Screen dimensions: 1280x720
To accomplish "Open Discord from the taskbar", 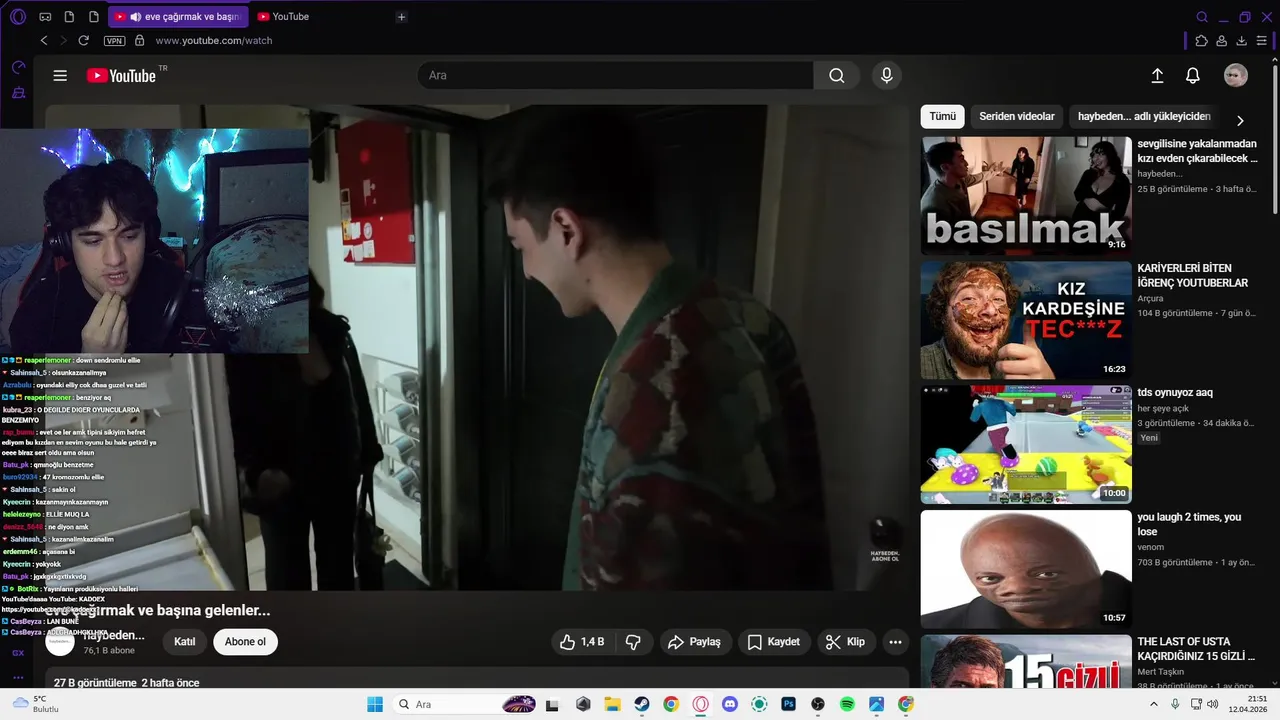I will [730, 704].
